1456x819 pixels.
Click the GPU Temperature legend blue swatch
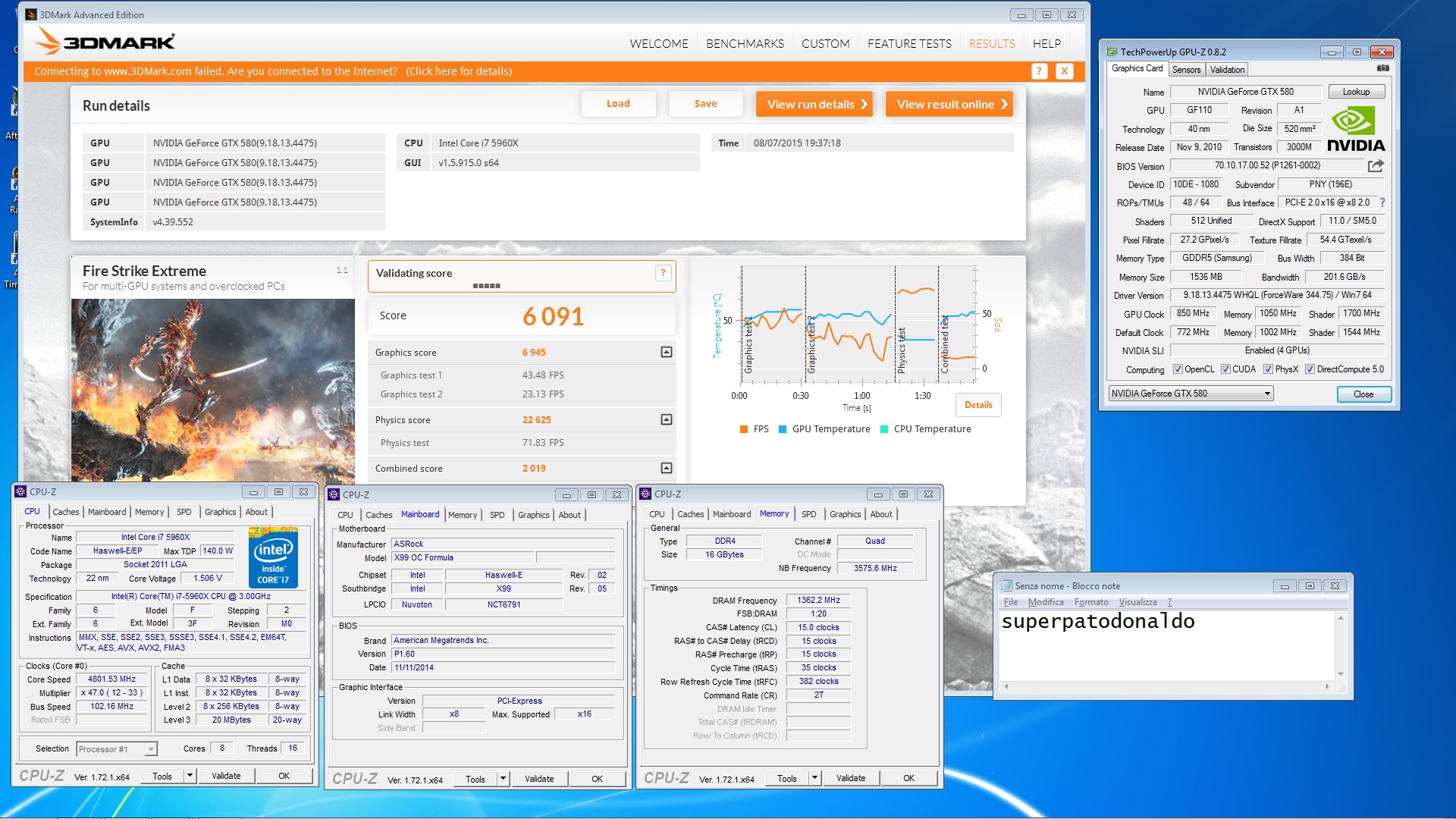pyautogui.click(x=783, y=429)
